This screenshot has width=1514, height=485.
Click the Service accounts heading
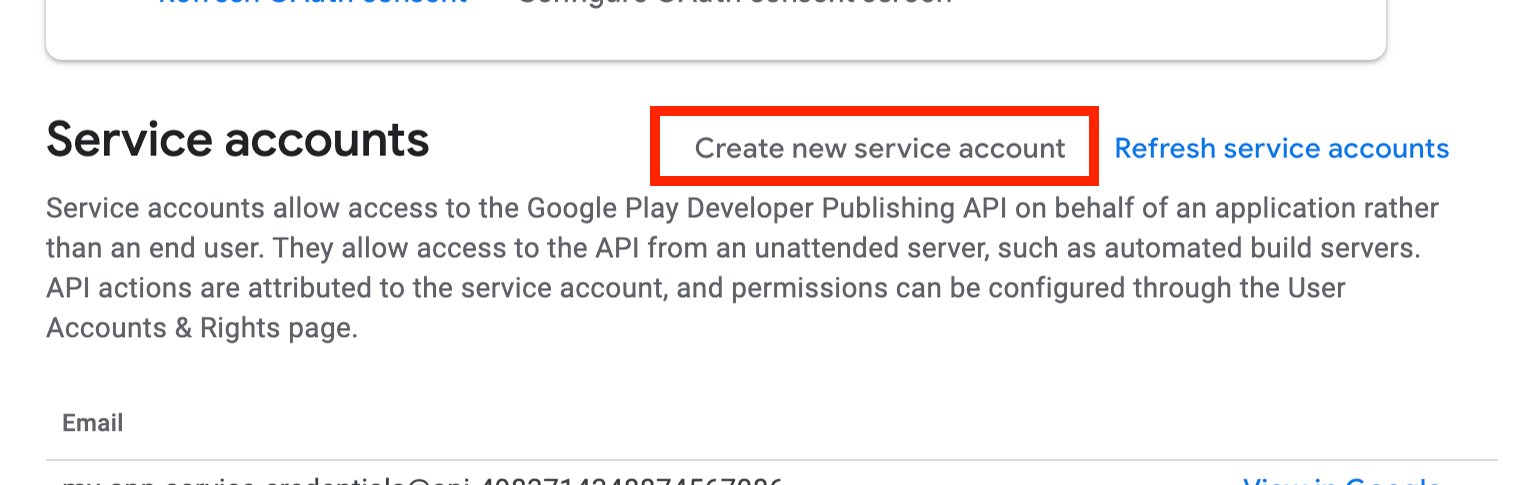[238, 140]
